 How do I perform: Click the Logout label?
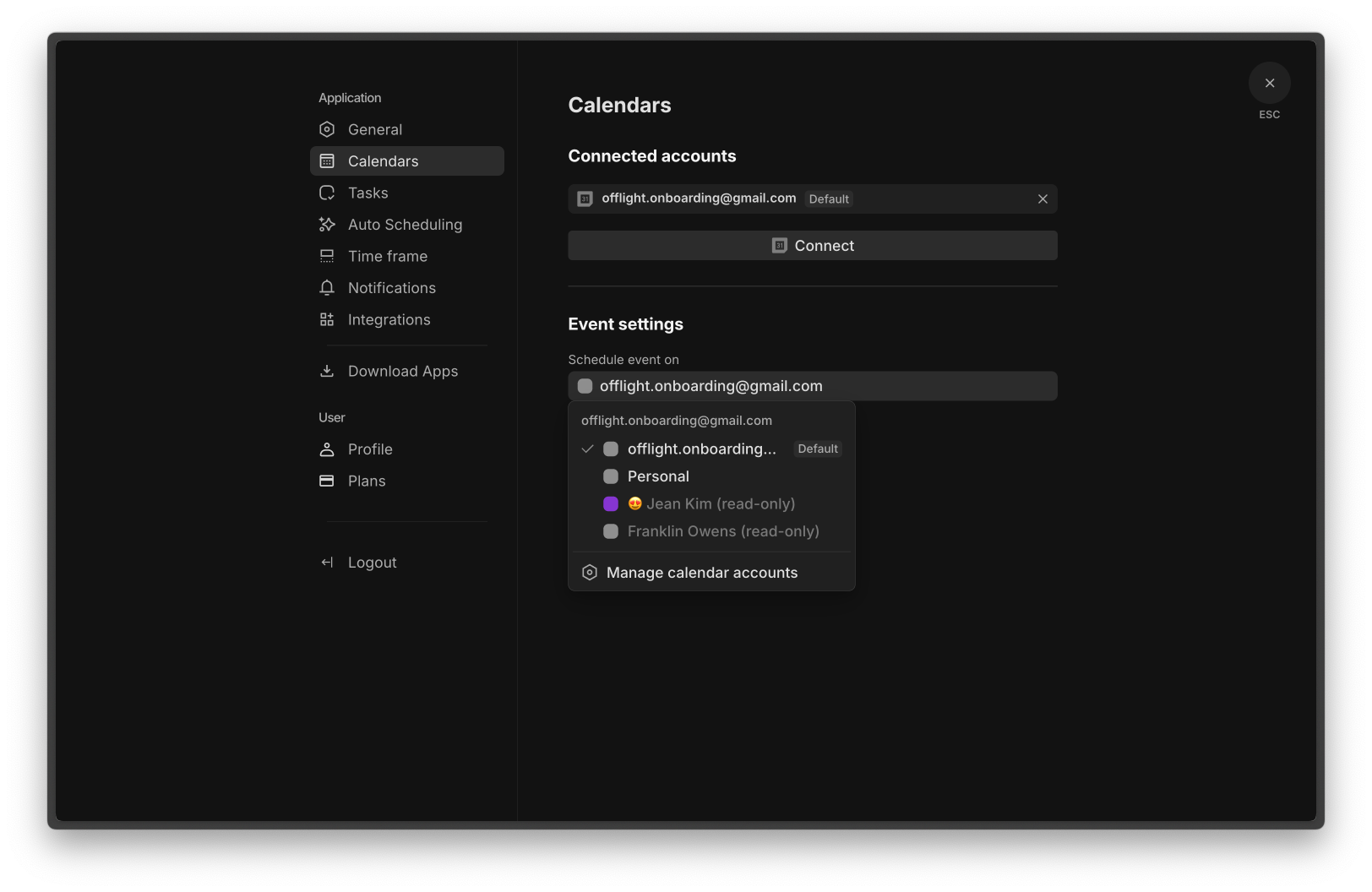point(373,563)
